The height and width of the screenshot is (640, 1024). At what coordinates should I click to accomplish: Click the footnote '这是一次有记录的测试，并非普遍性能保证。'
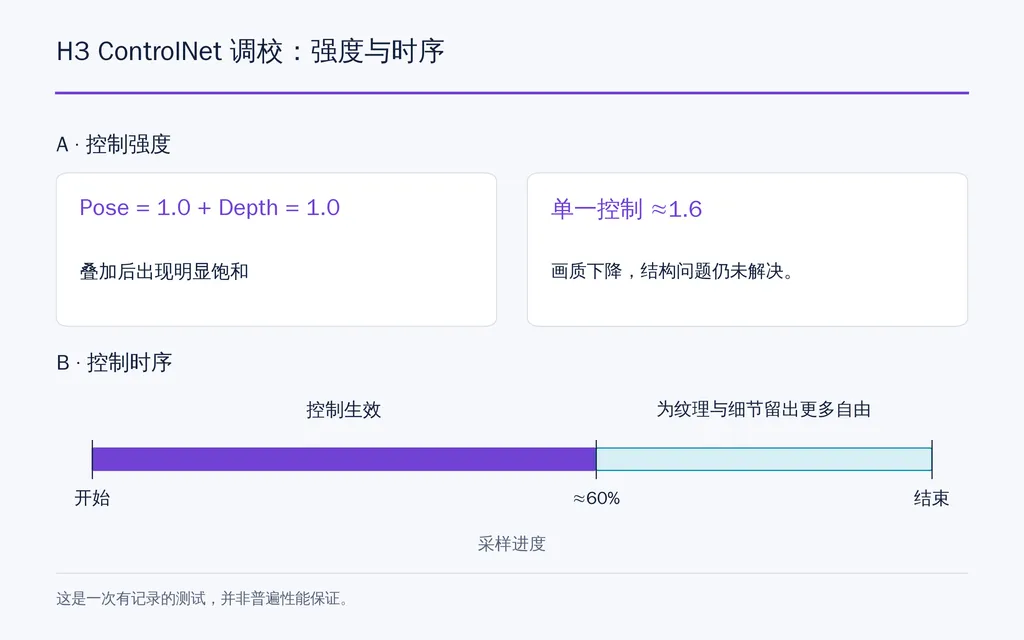pyautogui.click(x=202, y=598)
